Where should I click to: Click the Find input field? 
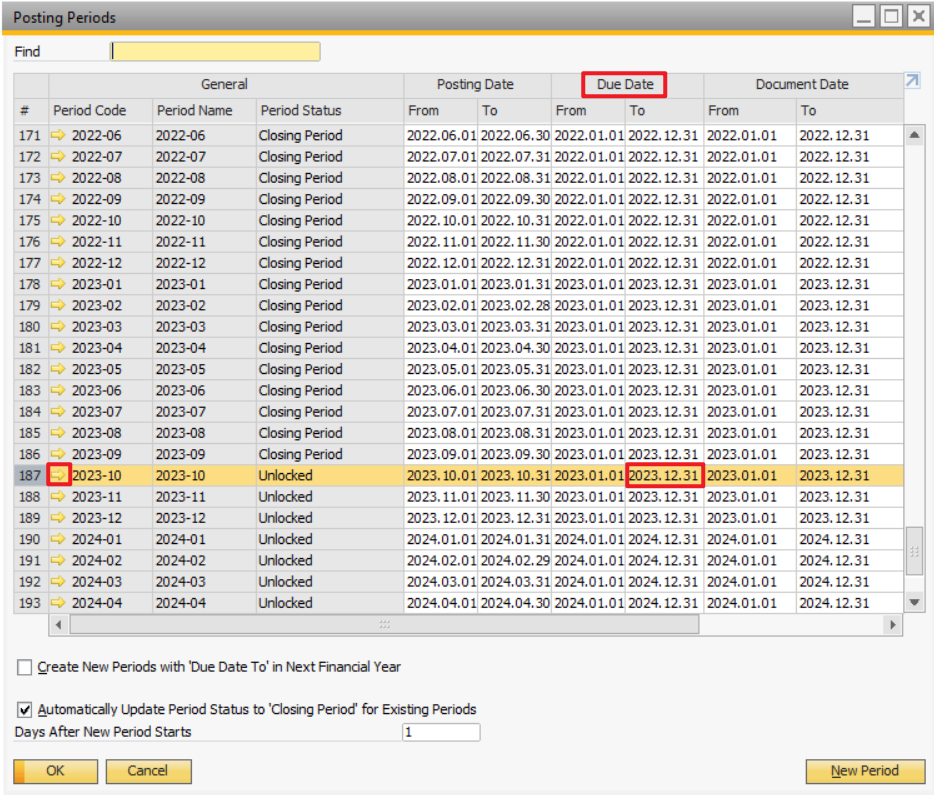(215, 52)
